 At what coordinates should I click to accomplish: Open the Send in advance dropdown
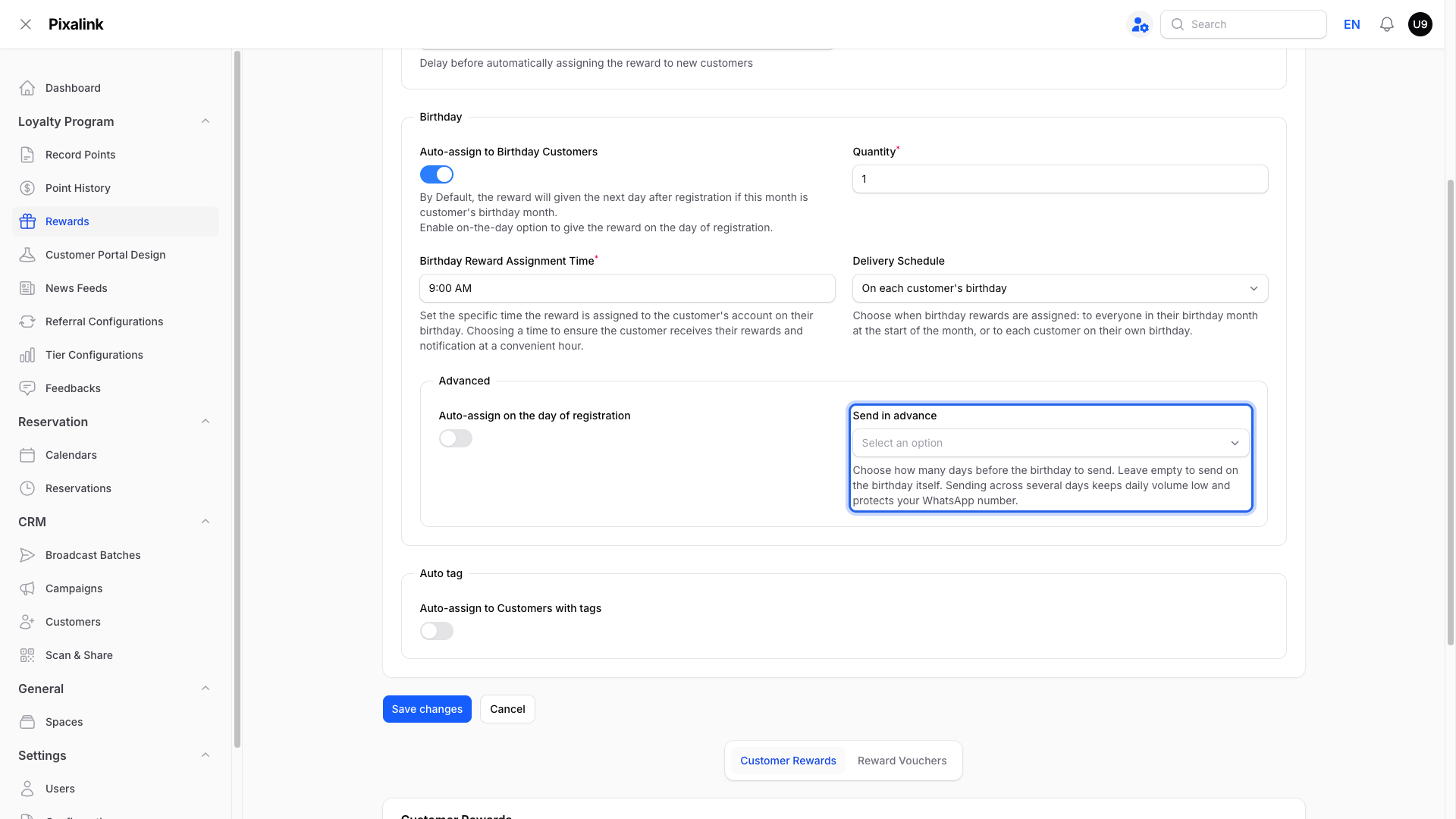pos(1051,443)
